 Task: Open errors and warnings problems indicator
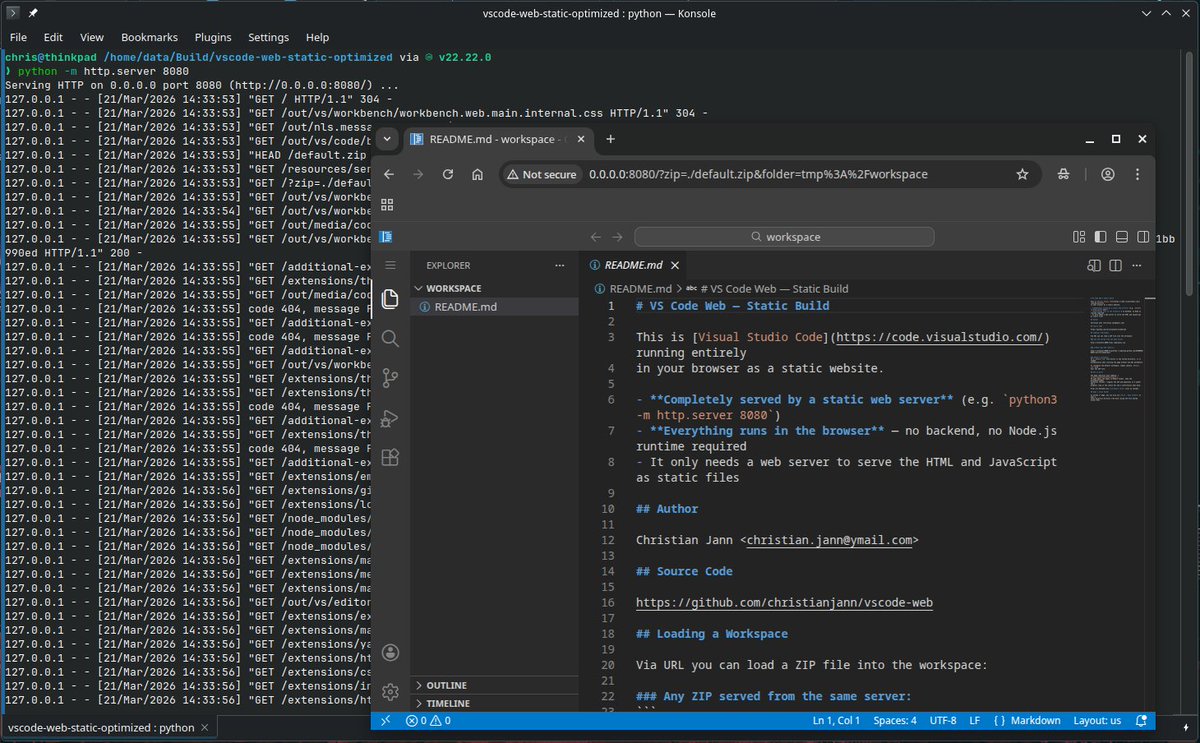tap(428, 720)
